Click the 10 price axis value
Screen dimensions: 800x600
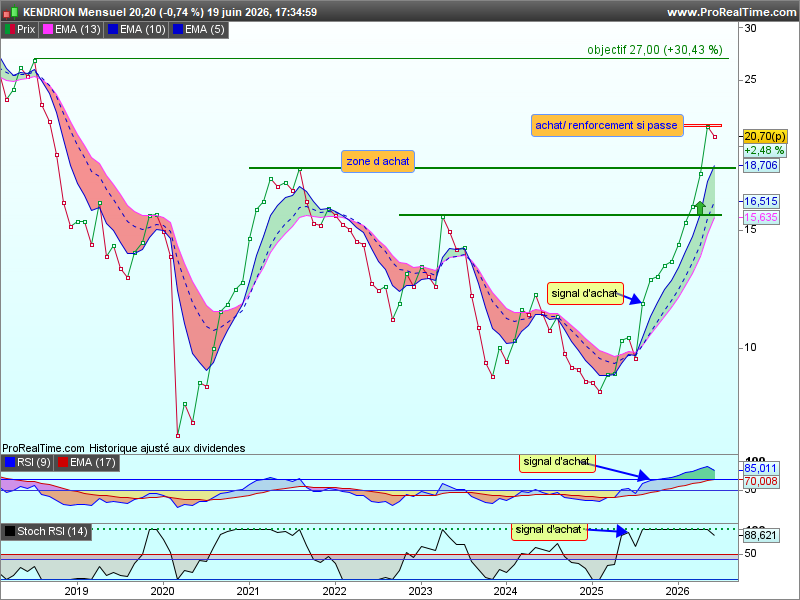[x=751, y=347]
